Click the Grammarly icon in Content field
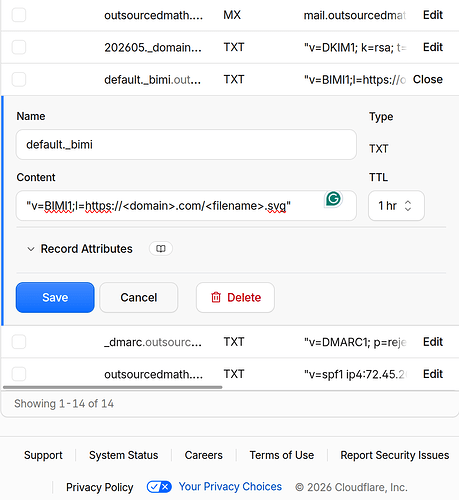459x500 pixels. [x=333, y=199]
